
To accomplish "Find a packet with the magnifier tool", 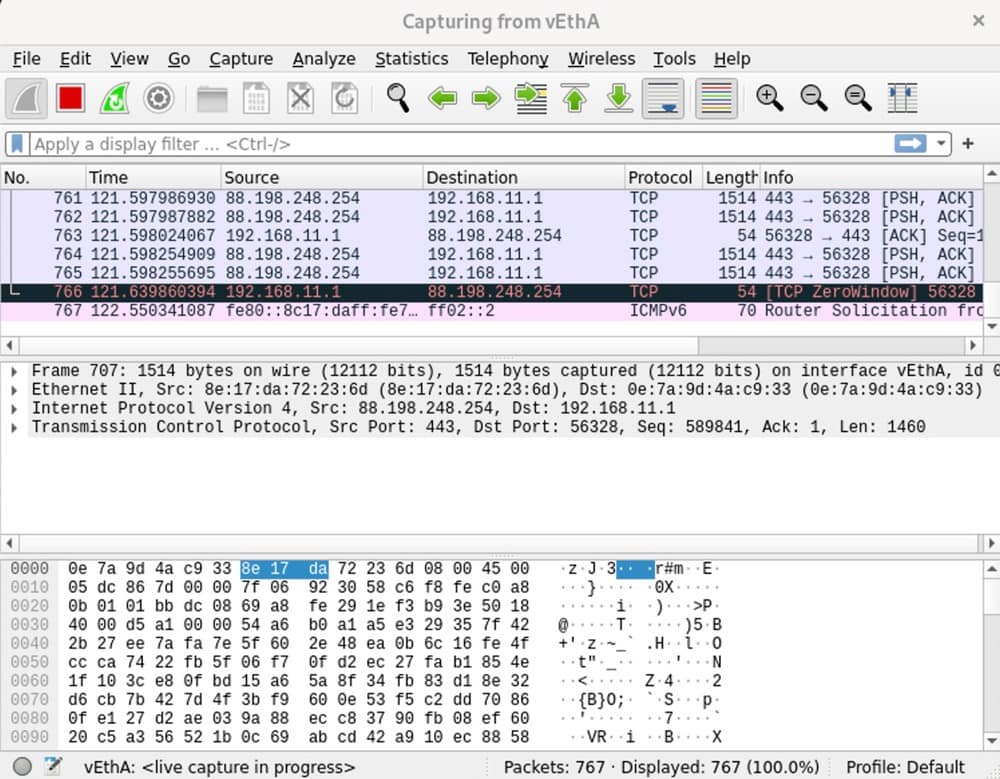I will (x=398, y=98).
